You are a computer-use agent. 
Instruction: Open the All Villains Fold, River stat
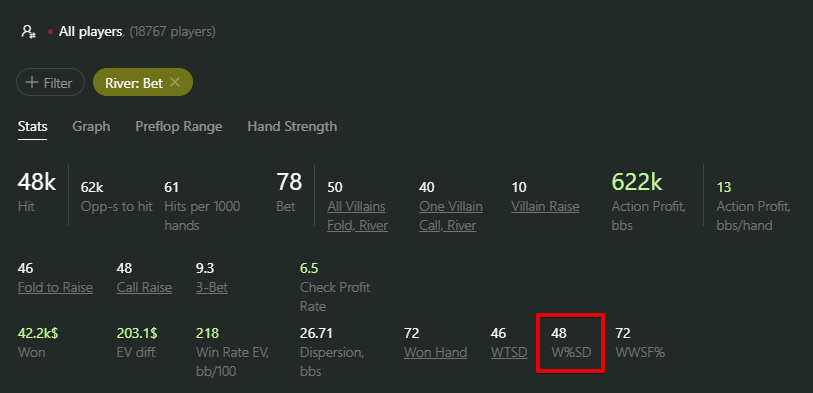pos(357,216)
